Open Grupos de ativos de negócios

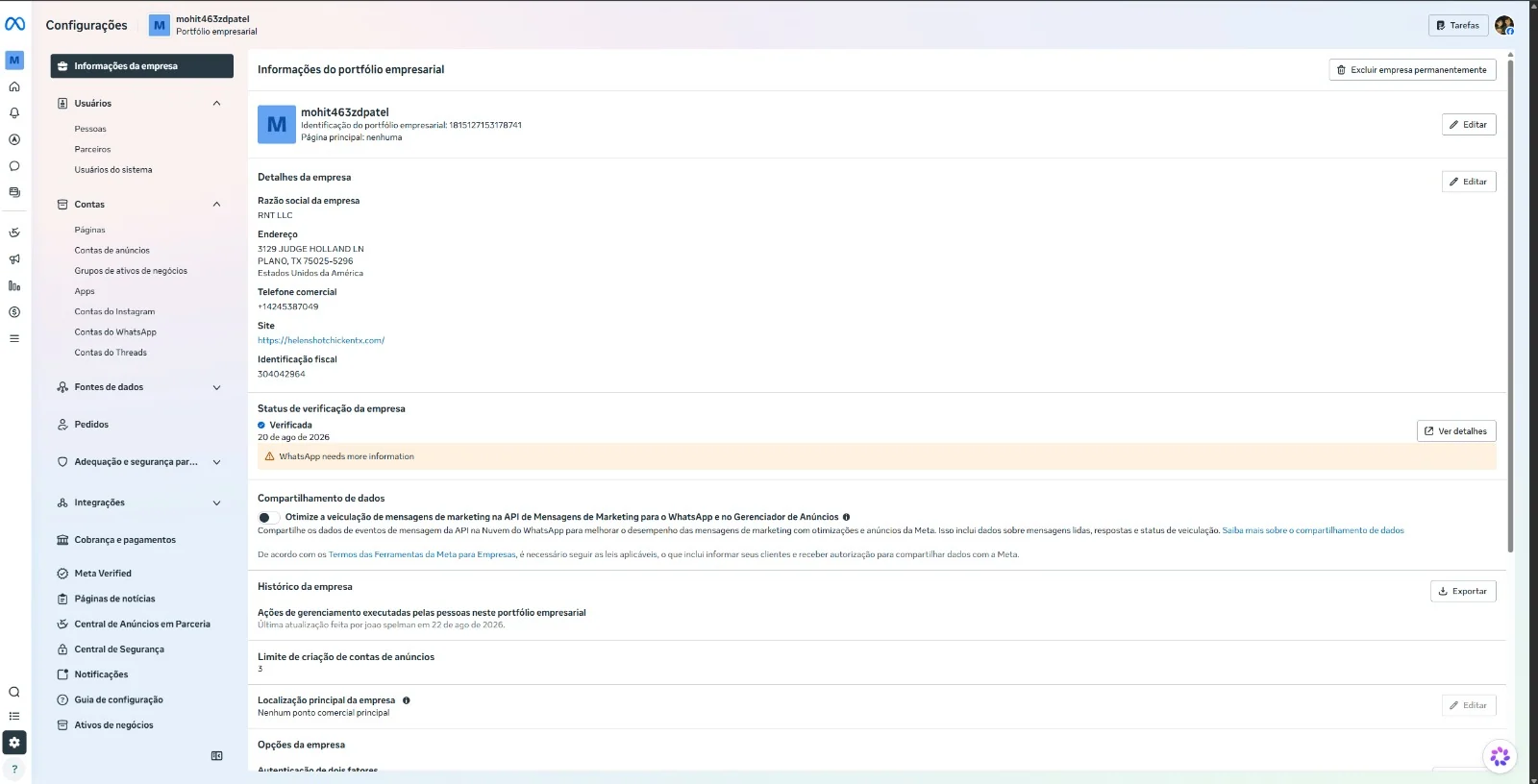[131, 271]
